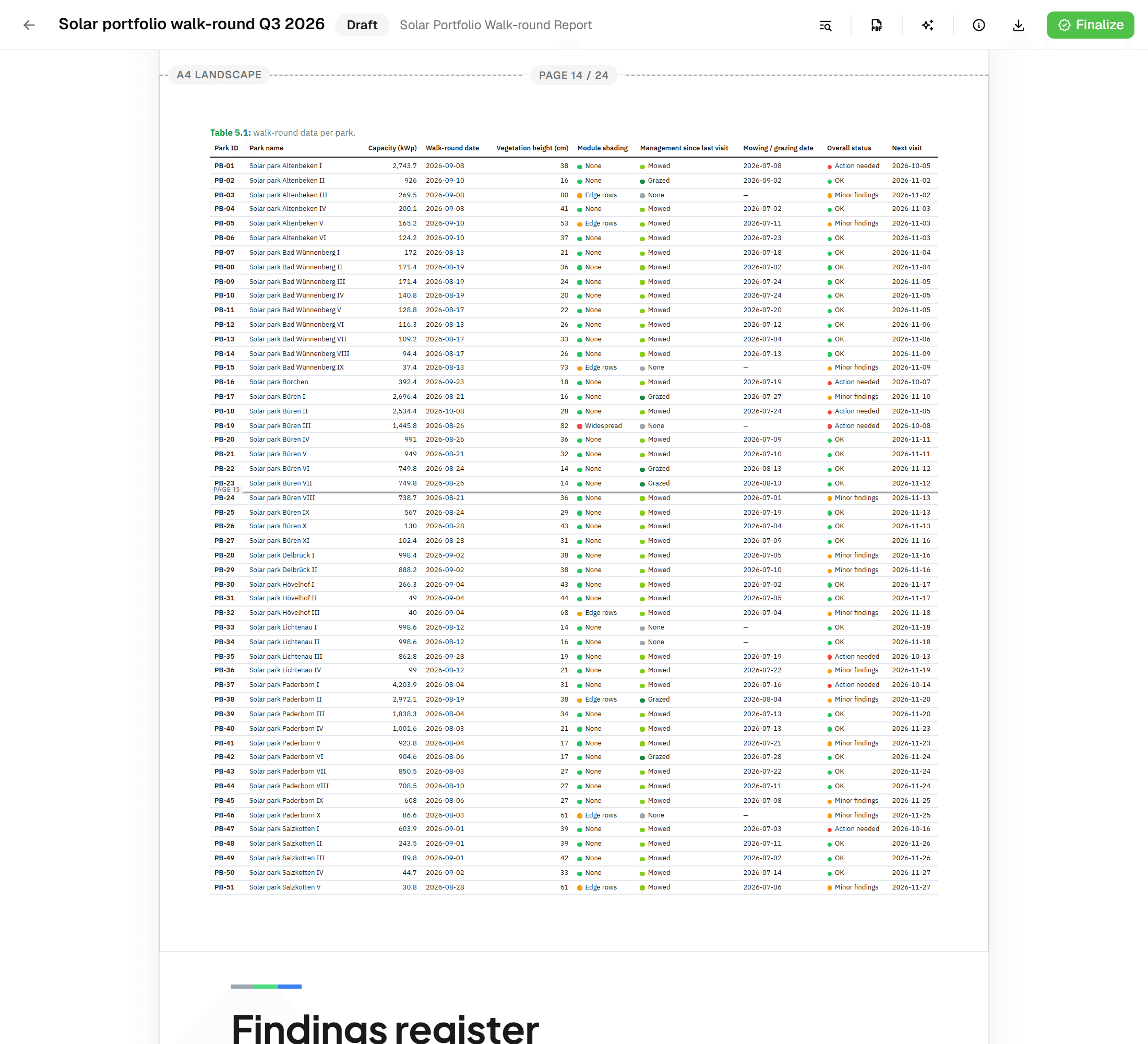The width and height of the screenshot is (1148, 1044).
Task: Click Action needed status in PB-16 row
Action: 853,382
